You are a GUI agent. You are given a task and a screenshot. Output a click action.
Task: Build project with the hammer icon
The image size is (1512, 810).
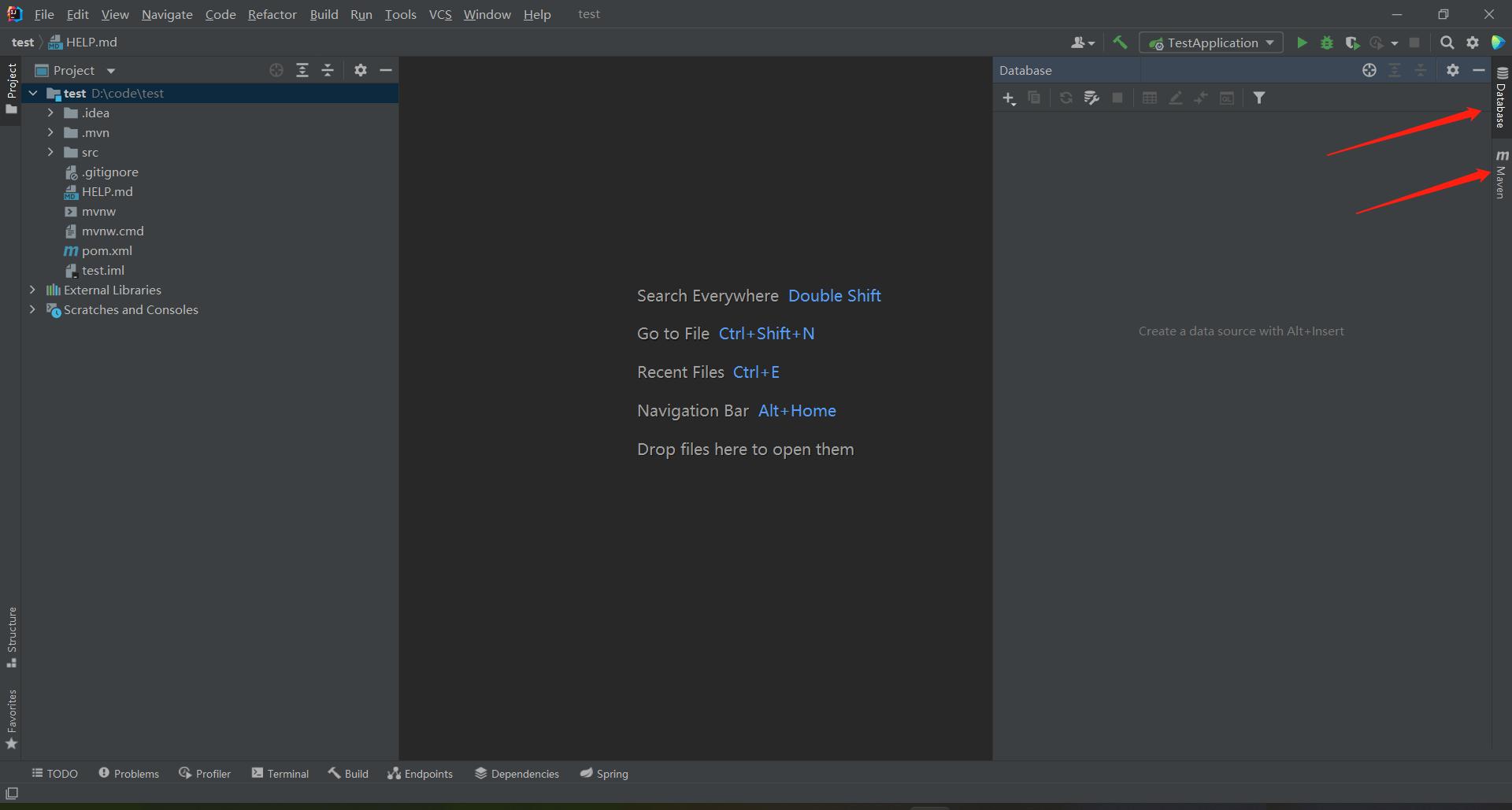coord(1120,43)
